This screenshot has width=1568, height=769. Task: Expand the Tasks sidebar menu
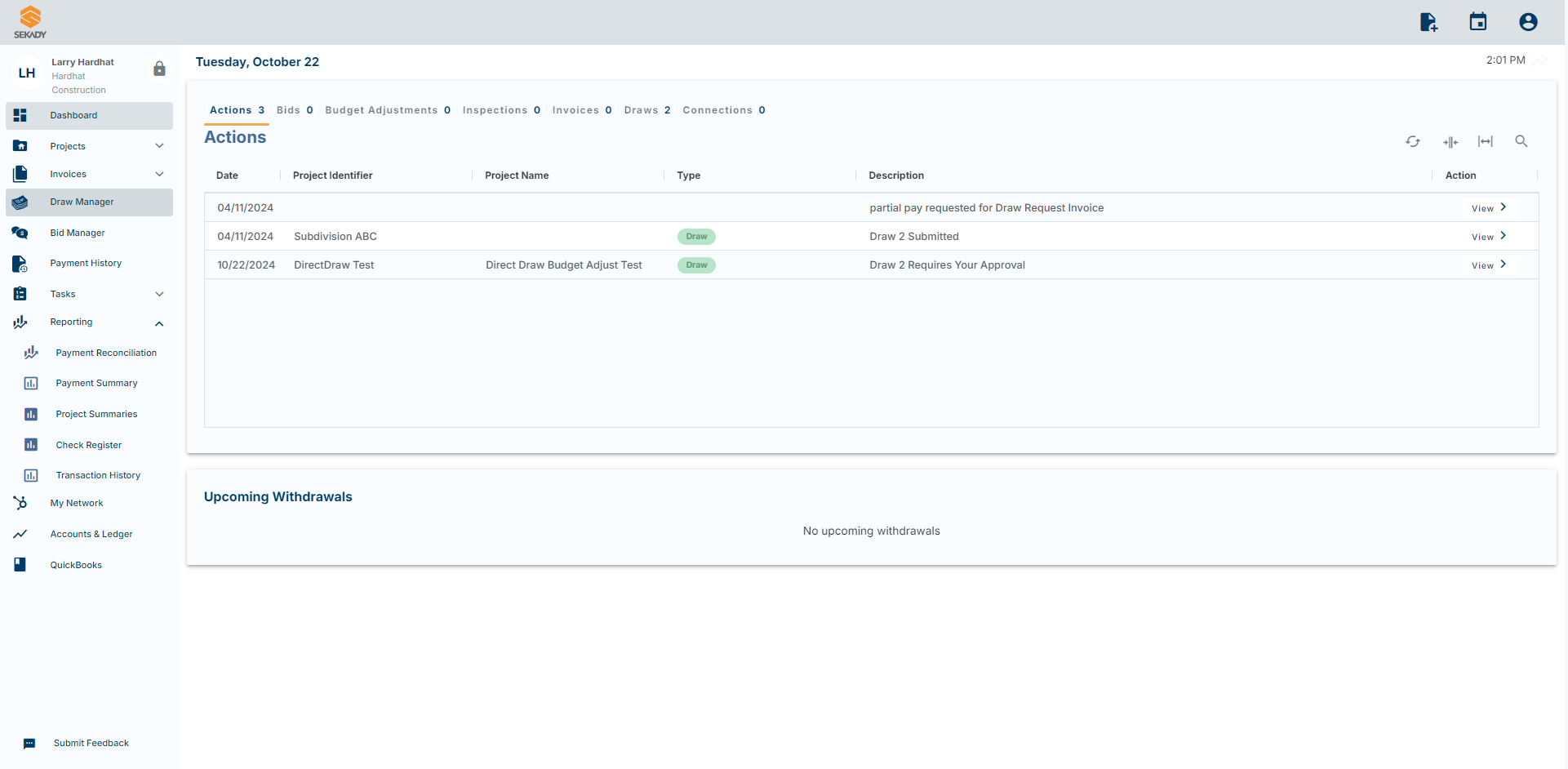coord(159,294)
